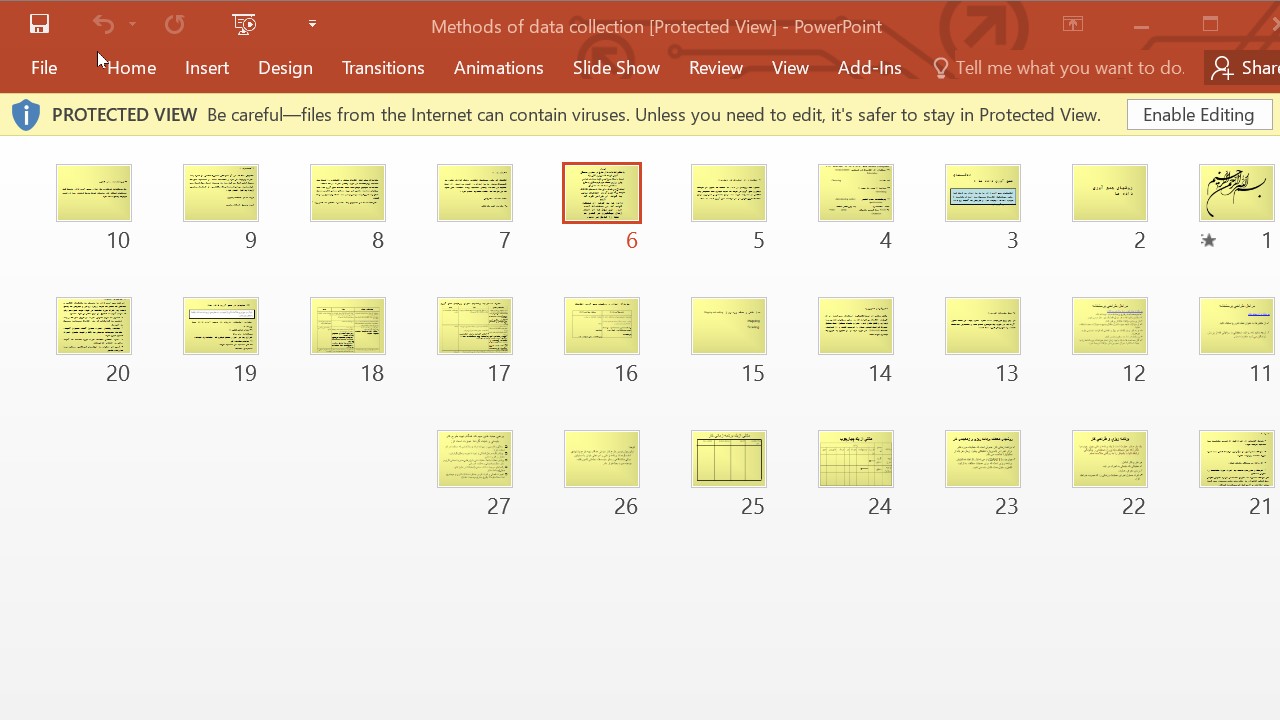The image size is (1280, 720).
Task: Click the Share person icon
Action: pyautogui.click(x=1221, y=68)
